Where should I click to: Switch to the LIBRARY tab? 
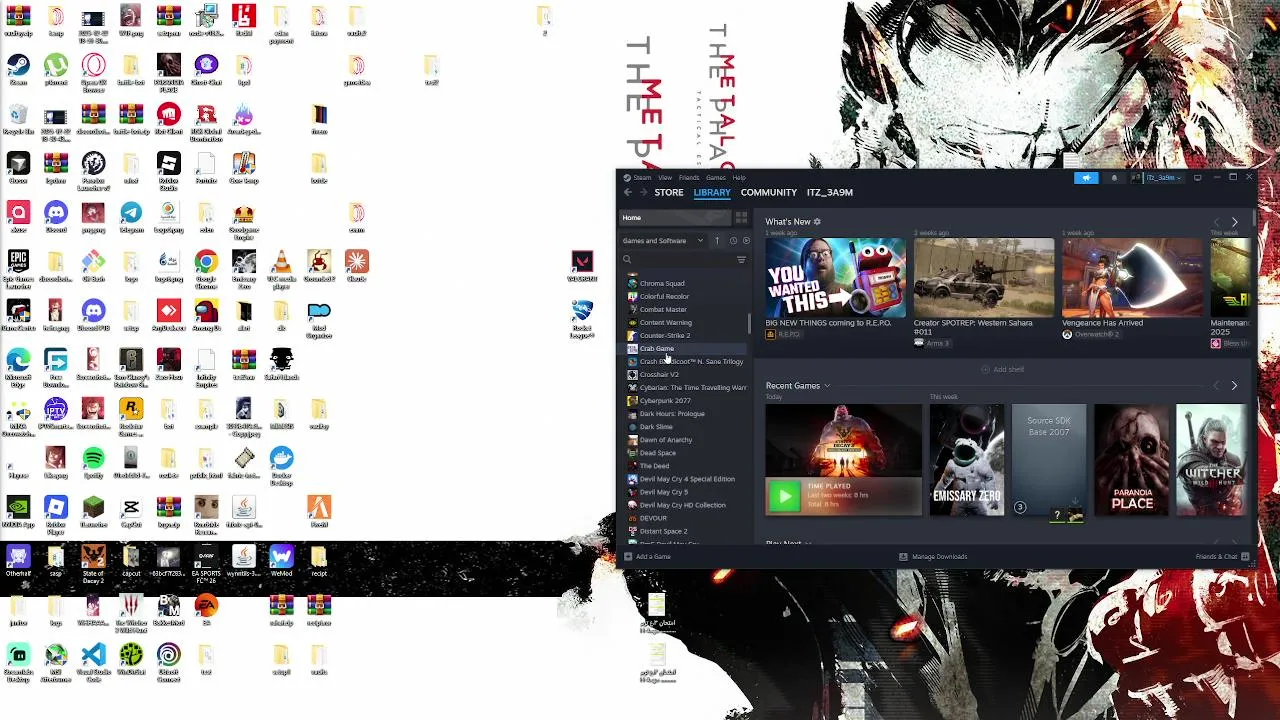point(712,192)
